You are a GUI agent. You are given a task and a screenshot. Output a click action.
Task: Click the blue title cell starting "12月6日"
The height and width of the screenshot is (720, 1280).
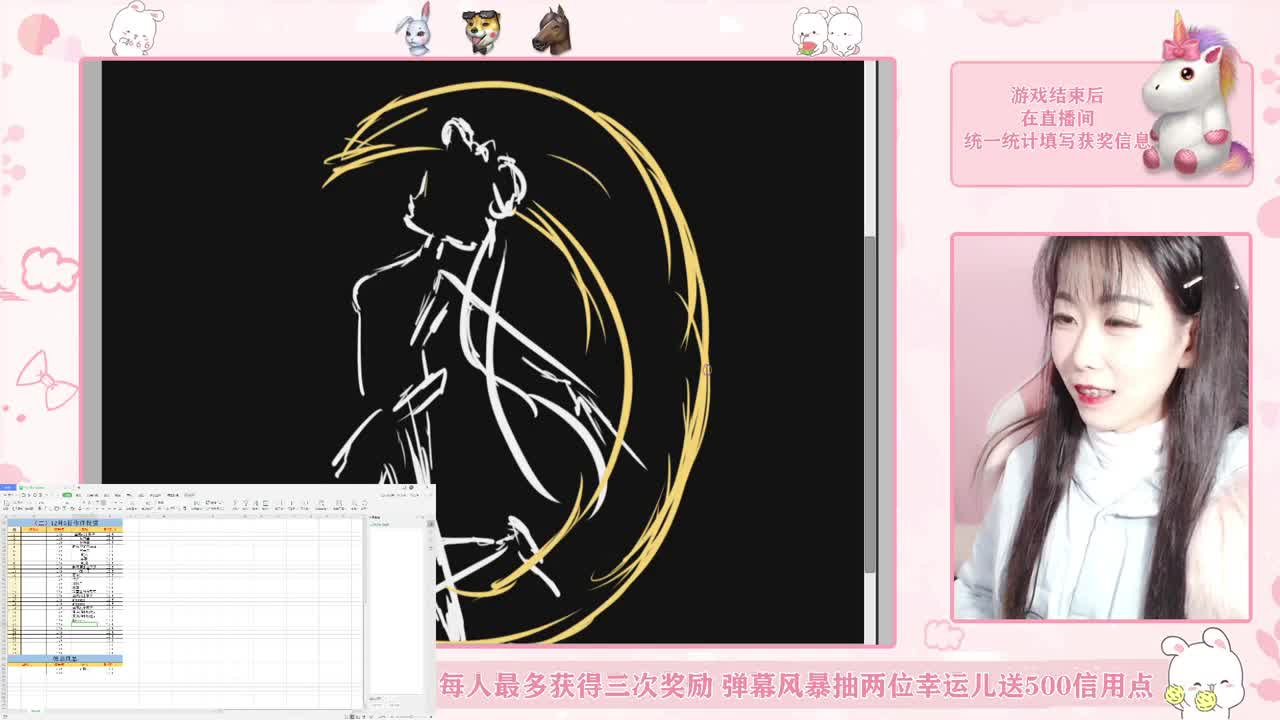65,523
